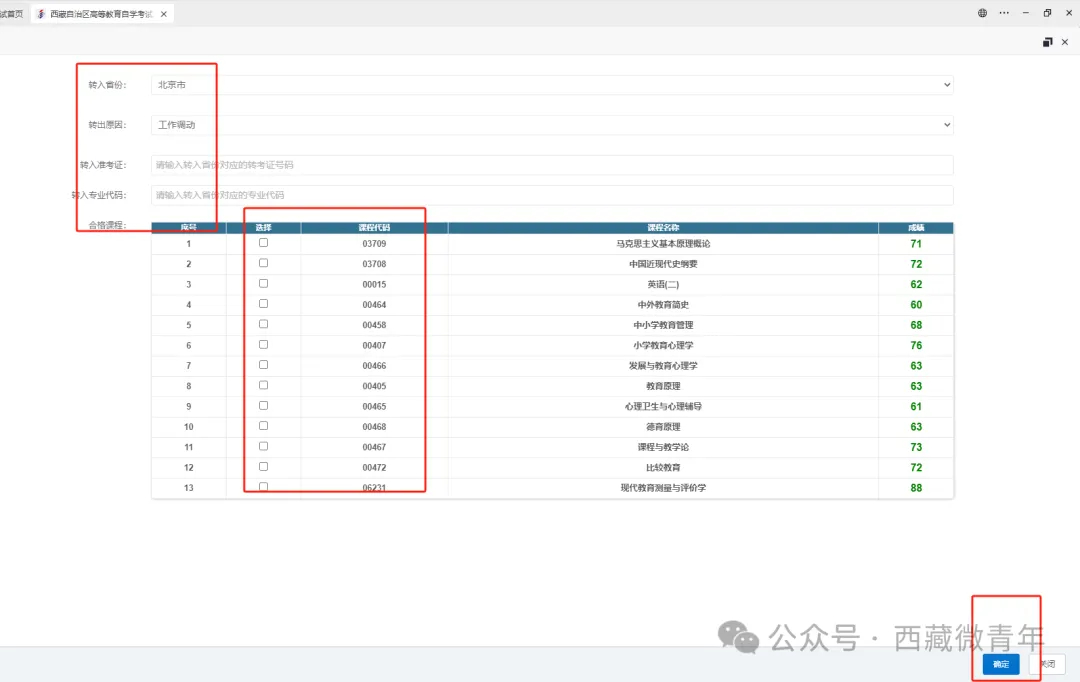Viewport: 1080px width, 682px height.
Task: Restore the browser window size
Action: tap(1047, 13)
